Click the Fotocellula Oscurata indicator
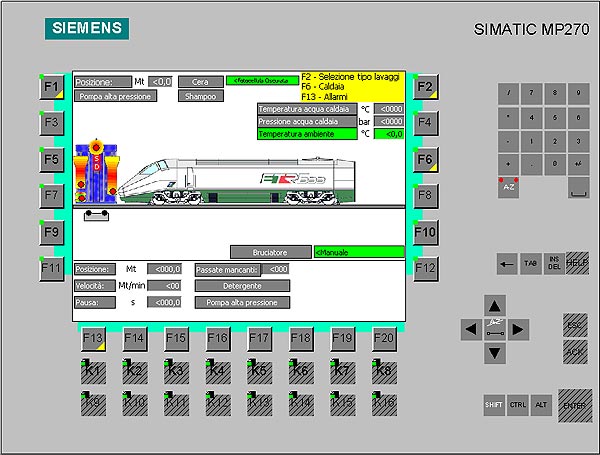 262,81
